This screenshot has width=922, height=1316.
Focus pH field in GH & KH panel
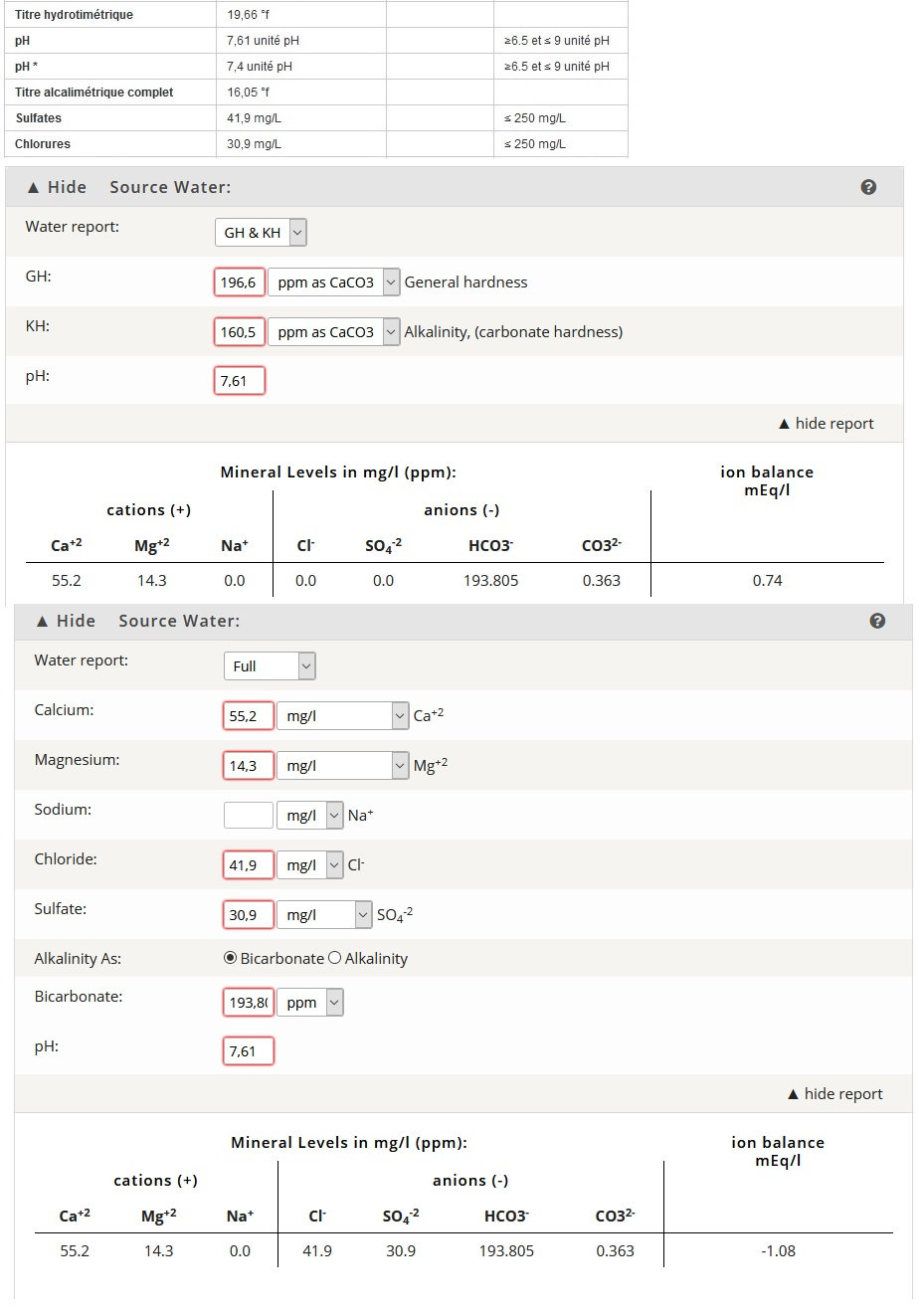[240, 380]
